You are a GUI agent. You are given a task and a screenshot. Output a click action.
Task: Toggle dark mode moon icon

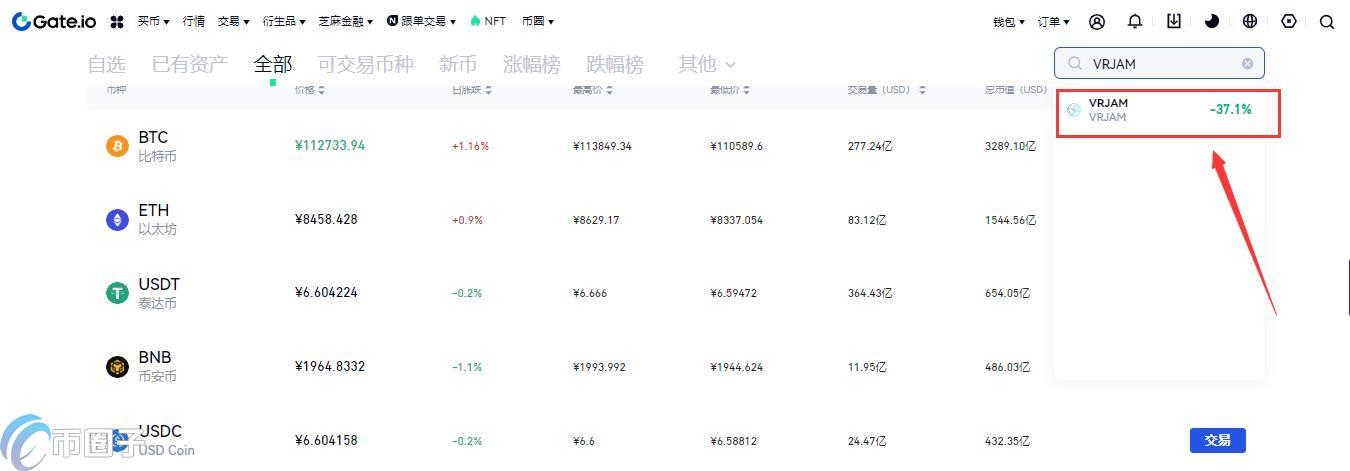pos(1212,21)
